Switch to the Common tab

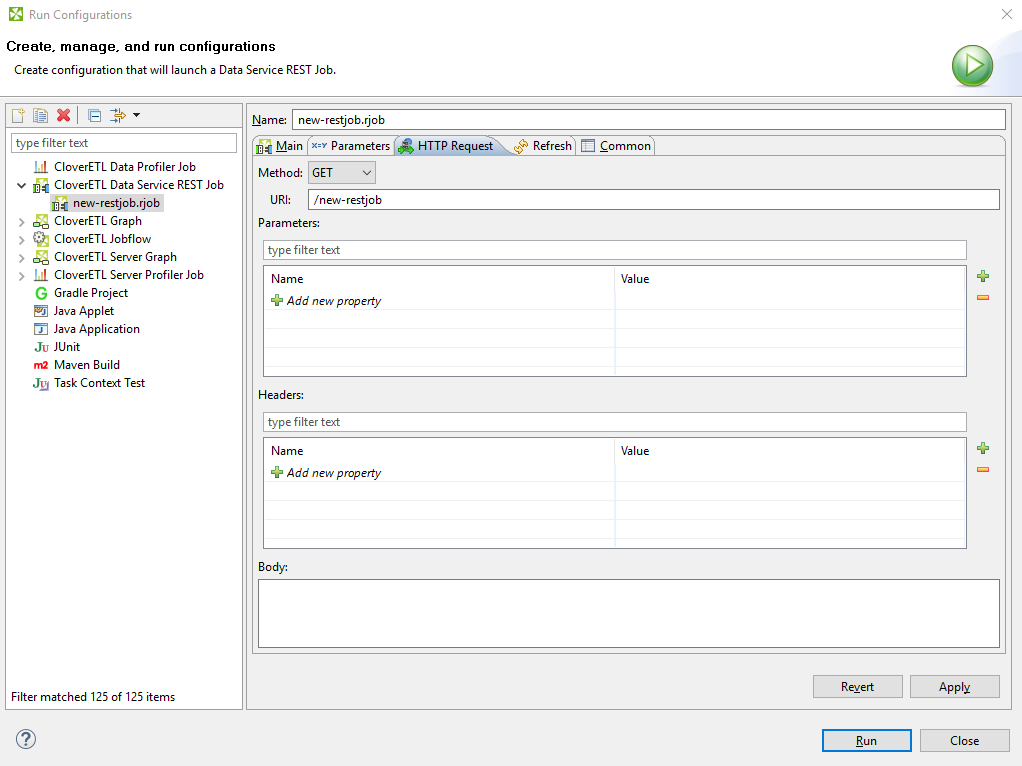pos(617,146)
